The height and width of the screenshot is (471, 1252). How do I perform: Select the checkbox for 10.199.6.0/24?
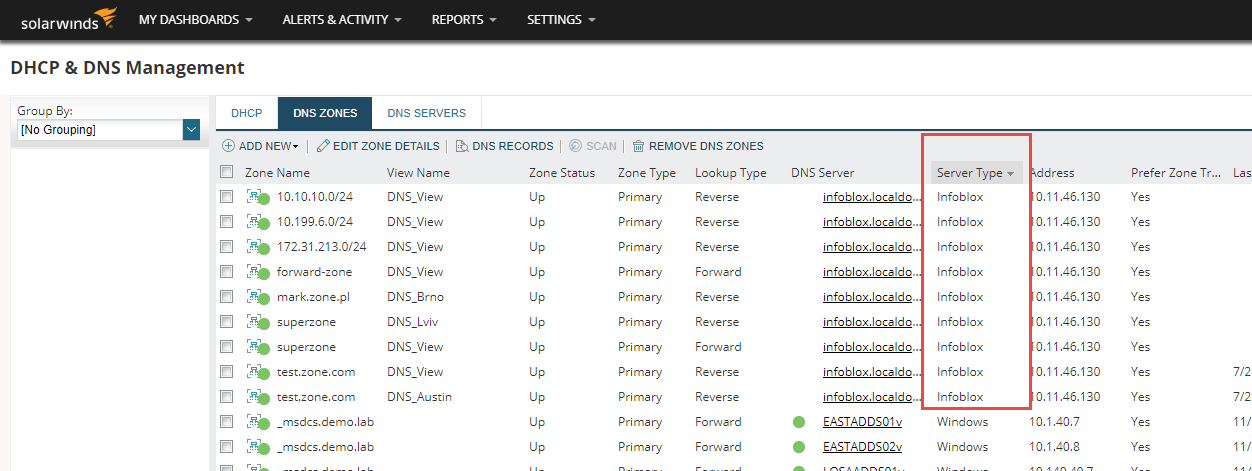pos(227,222)
